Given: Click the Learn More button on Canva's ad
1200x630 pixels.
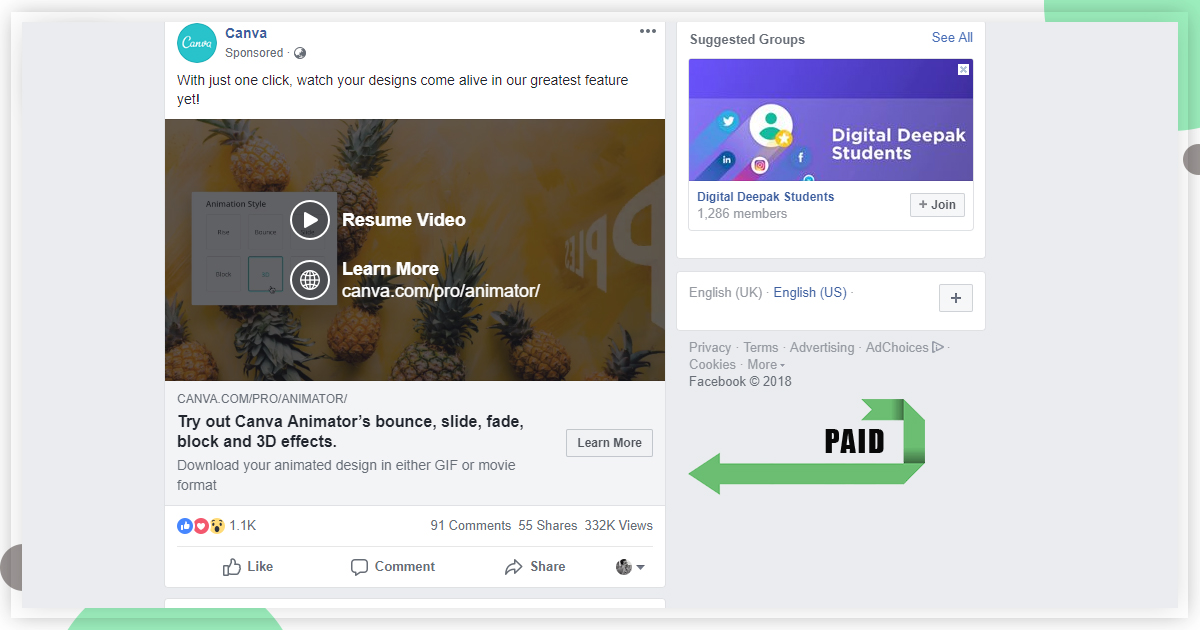Looking at the screenshot, I should point(609,442).
